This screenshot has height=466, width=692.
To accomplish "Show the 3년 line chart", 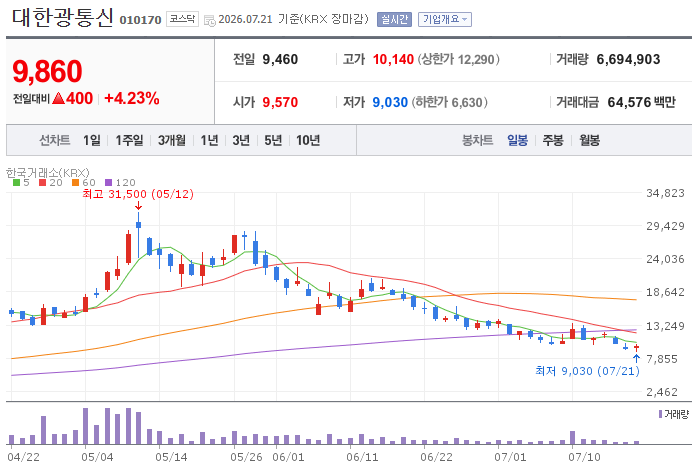I will click(x=241, y=140).
